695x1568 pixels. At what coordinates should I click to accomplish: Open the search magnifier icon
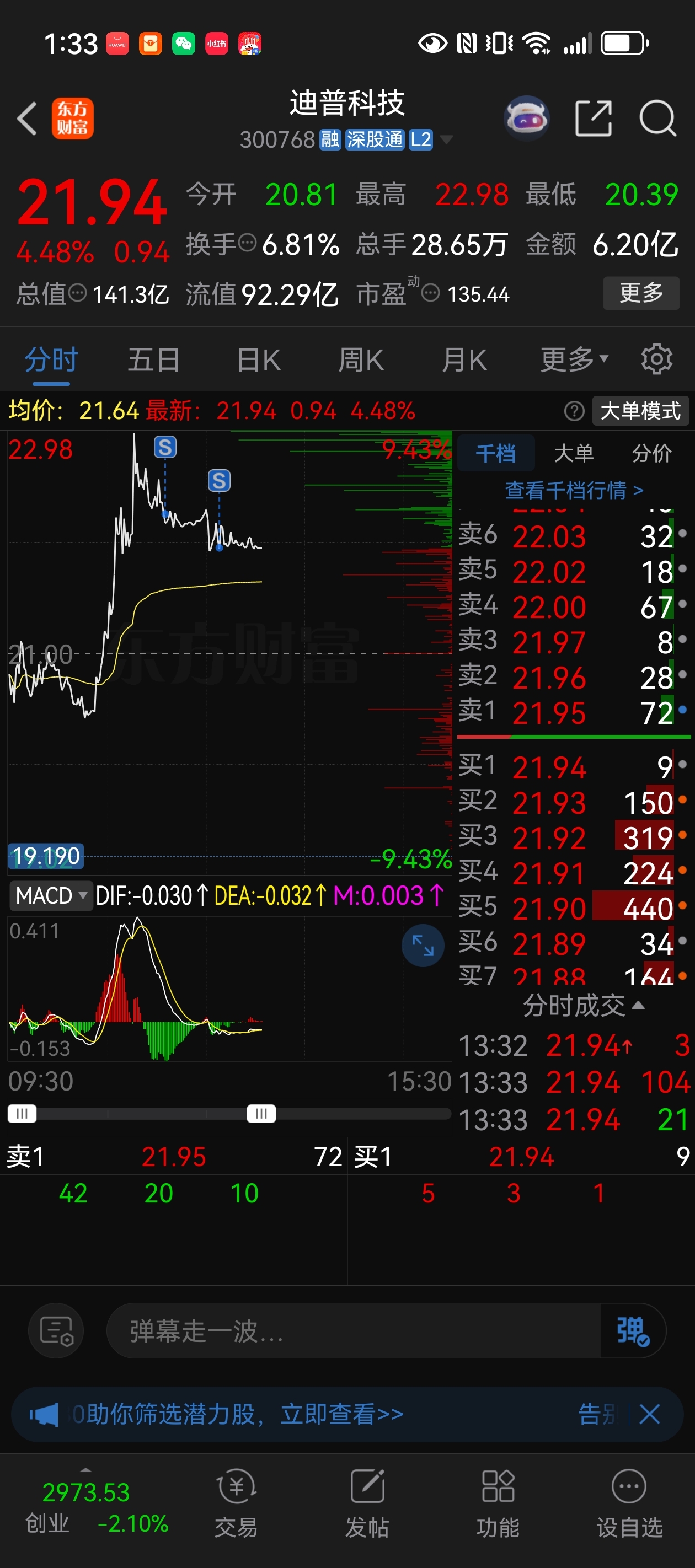tap(658, 118)
